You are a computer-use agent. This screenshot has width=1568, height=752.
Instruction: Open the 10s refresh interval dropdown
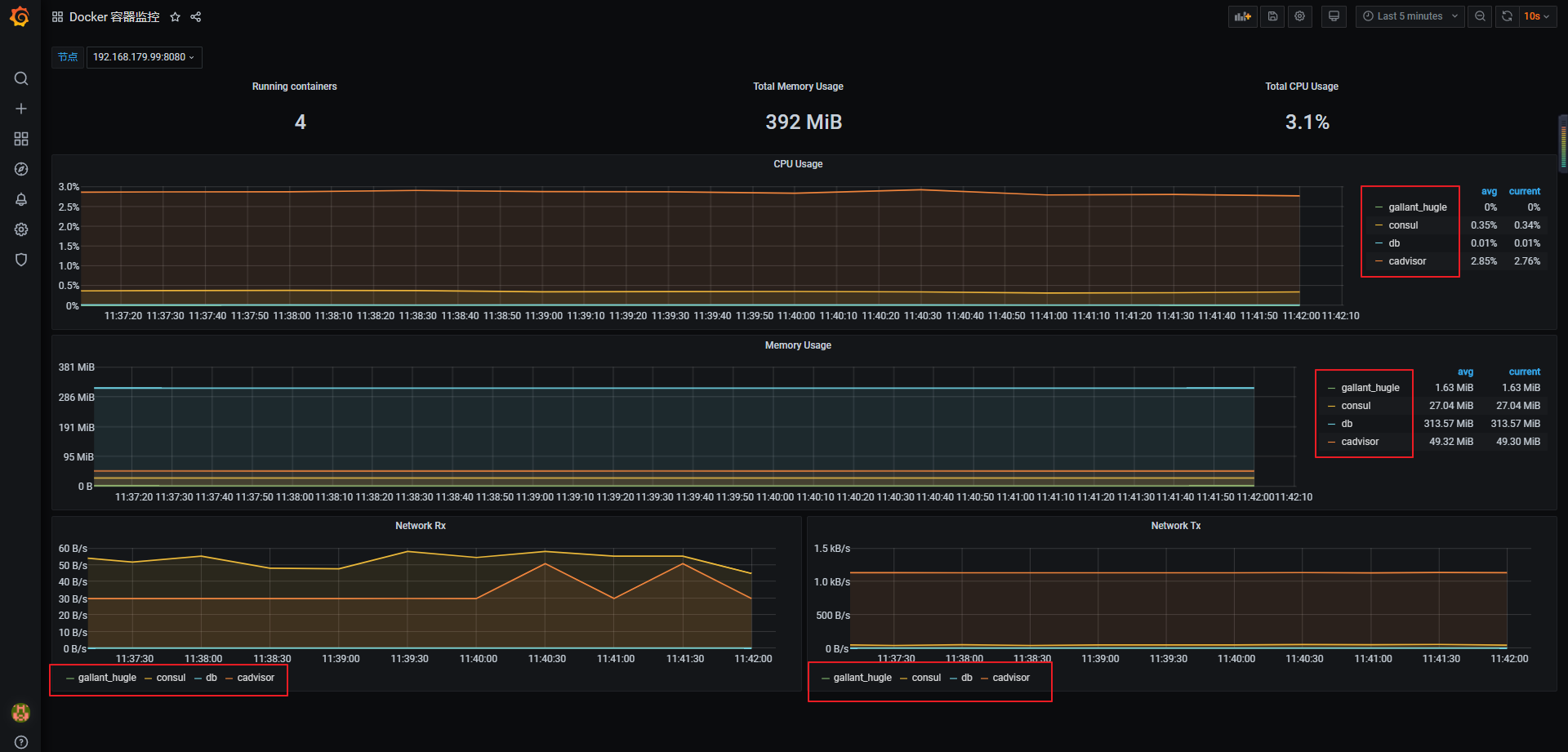coord(1534,16)
